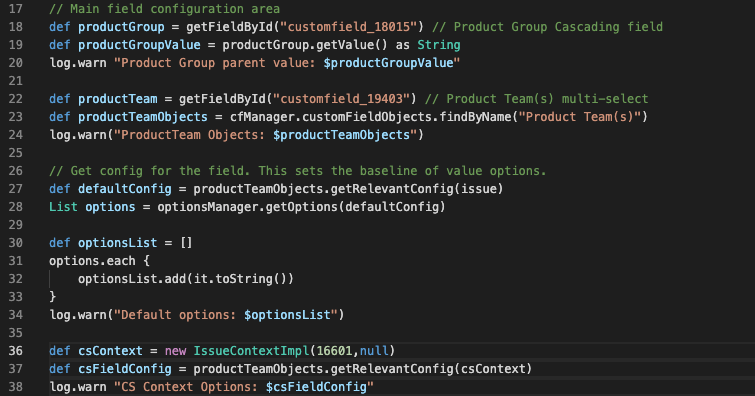This screenshot has width=755, height=396.
Task: Click line number 18 in the gutter
Action: pos(15,26)
